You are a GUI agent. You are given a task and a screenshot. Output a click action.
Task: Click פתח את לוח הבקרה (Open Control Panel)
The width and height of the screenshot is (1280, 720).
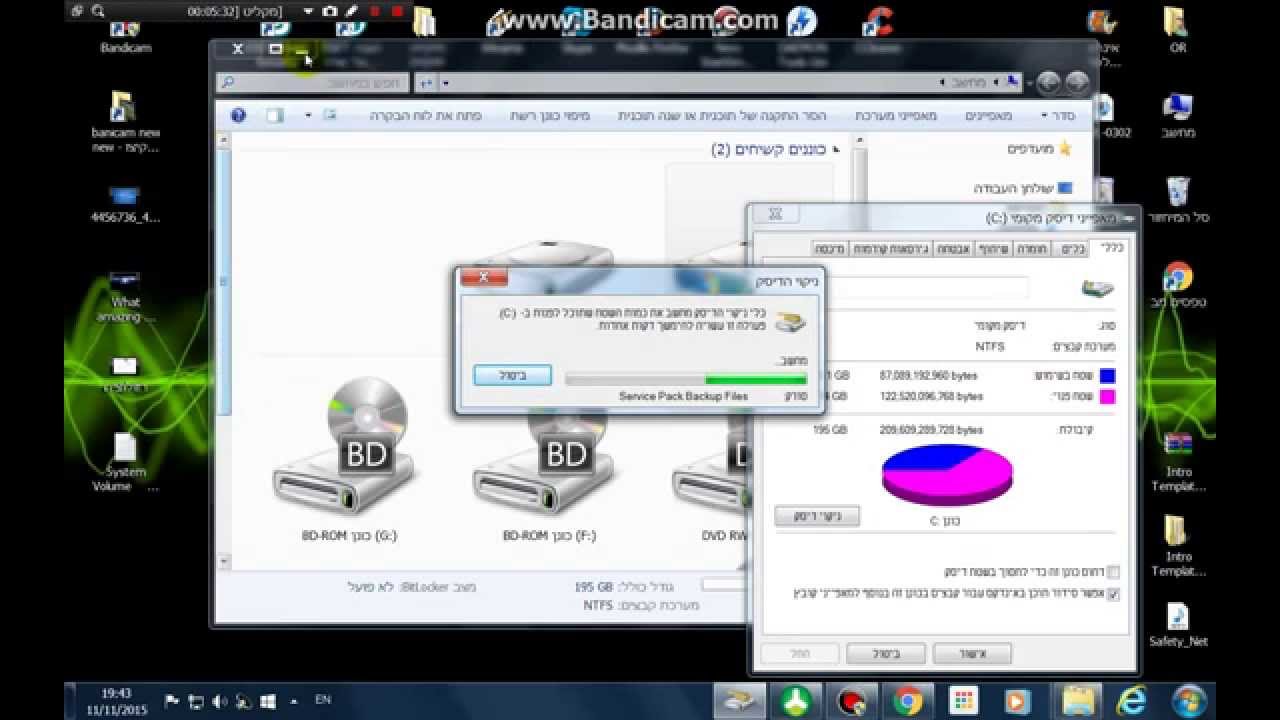pyautogui.click(x=426, y=116)
